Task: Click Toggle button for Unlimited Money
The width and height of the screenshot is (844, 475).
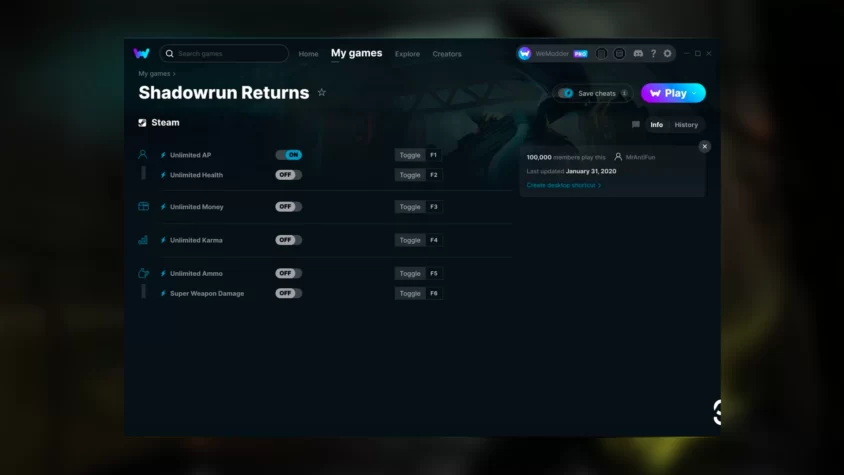Action: point(410,207)
